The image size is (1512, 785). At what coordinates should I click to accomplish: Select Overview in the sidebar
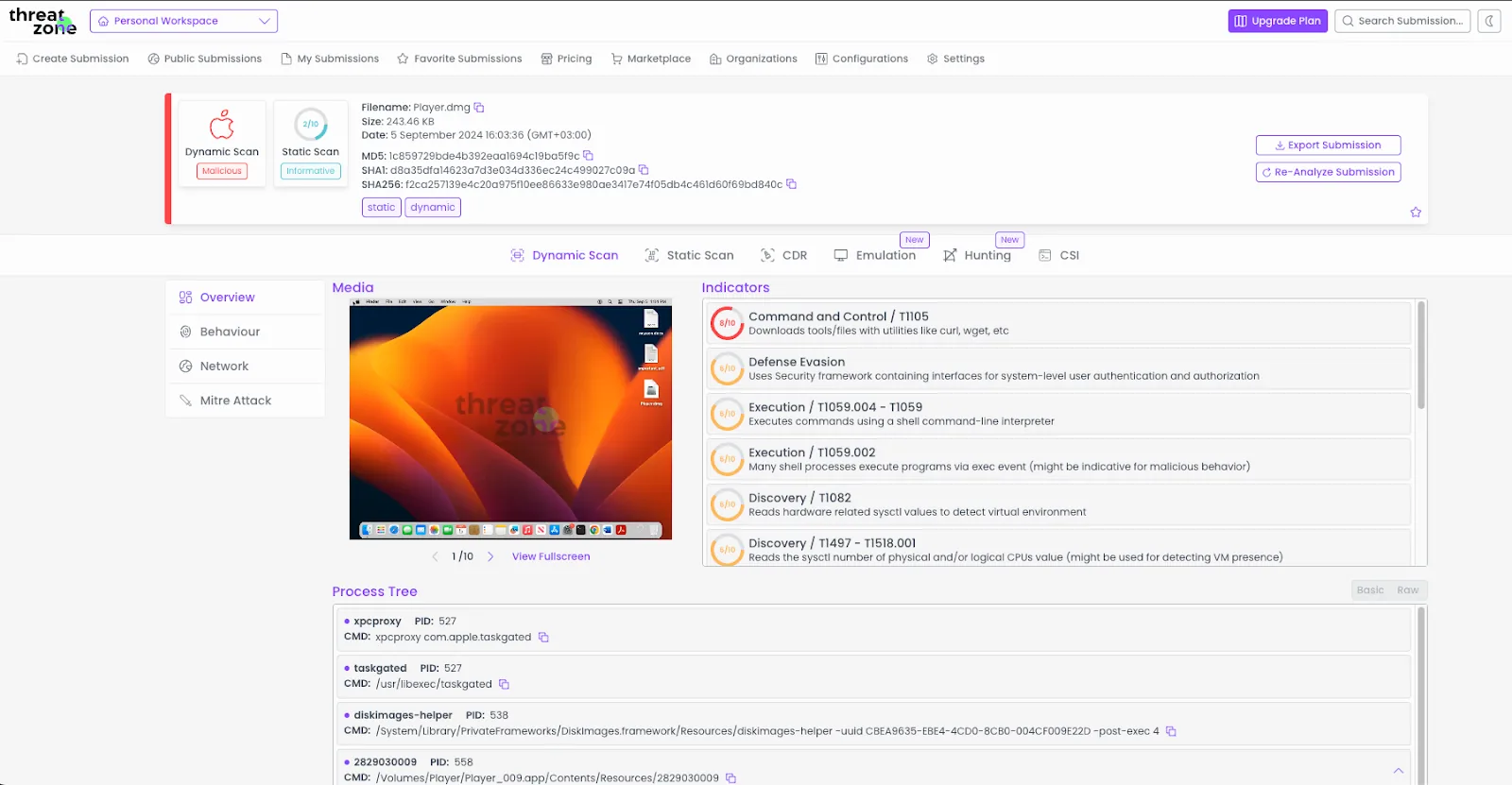coord(246,298)
